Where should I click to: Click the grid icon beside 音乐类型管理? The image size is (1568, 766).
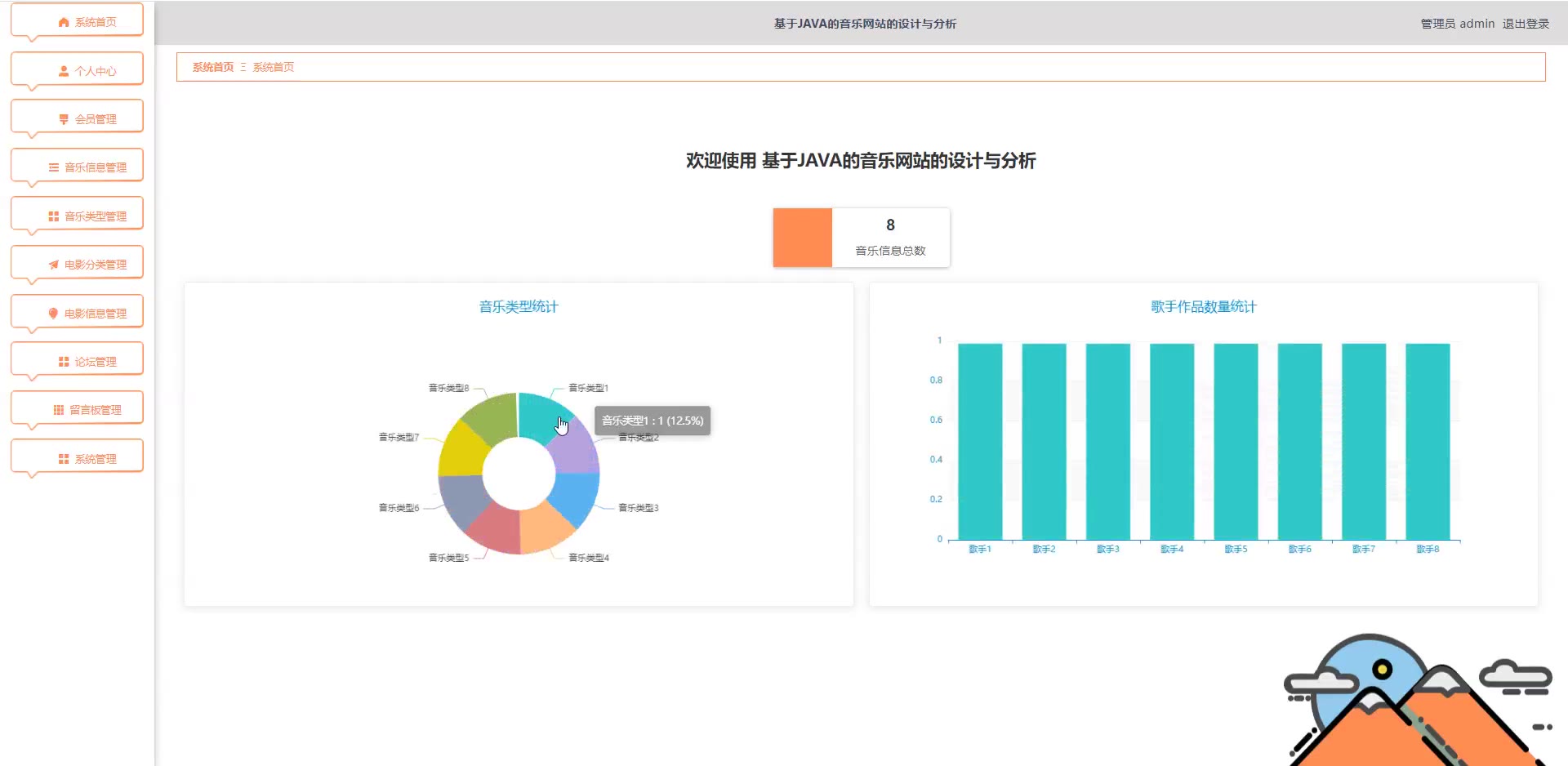pos(54,216)
